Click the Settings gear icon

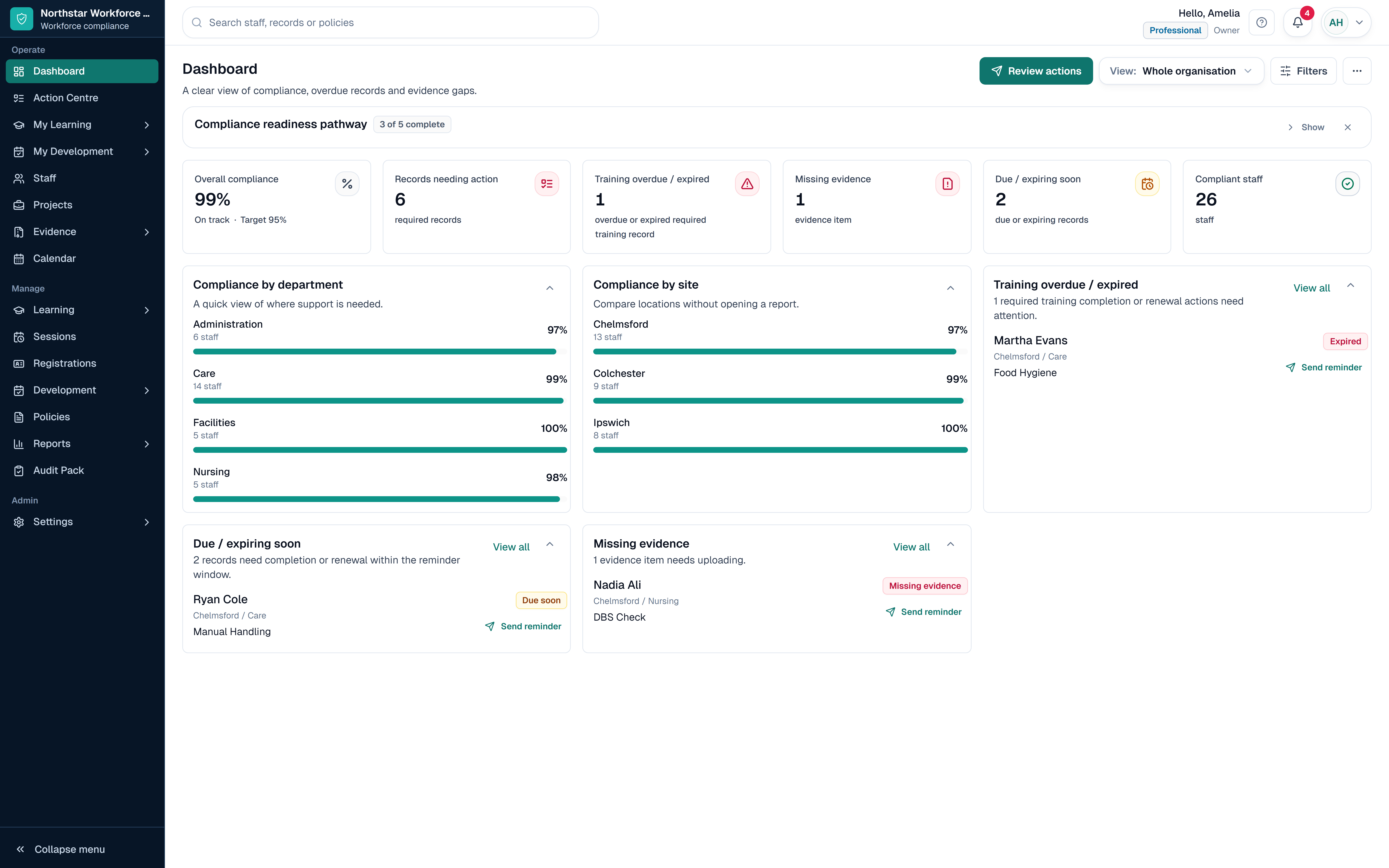coord(19,522)
